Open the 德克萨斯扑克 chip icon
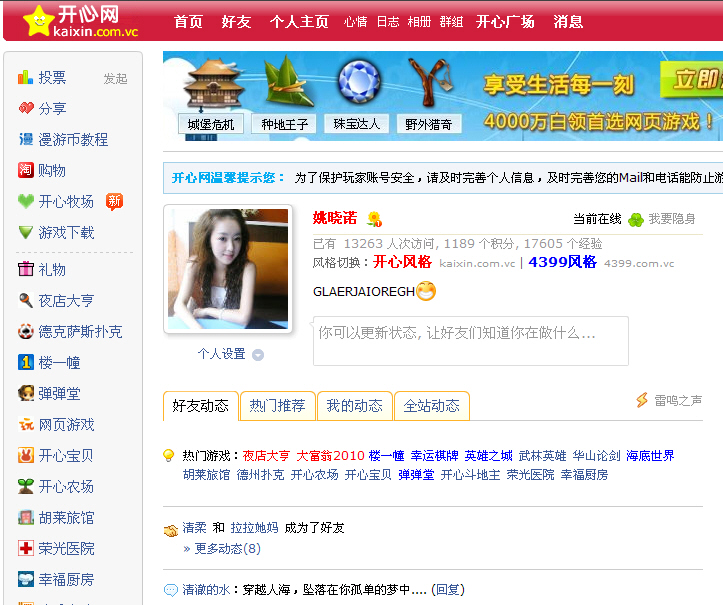Image resolution: width=723 pixels, height=605 pixels. (26, 331)
